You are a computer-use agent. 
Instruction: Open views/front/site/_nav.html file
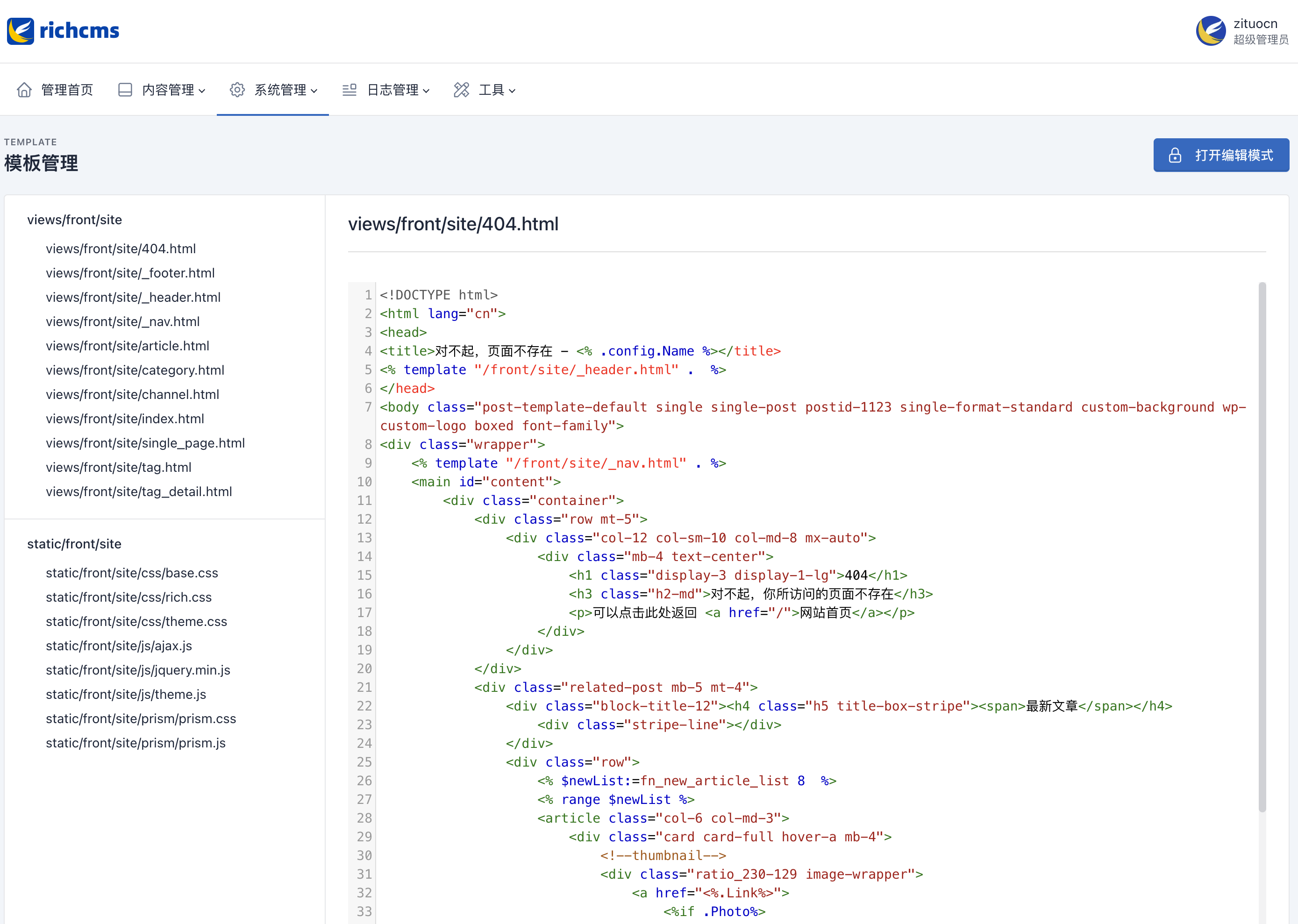[123, 321]
